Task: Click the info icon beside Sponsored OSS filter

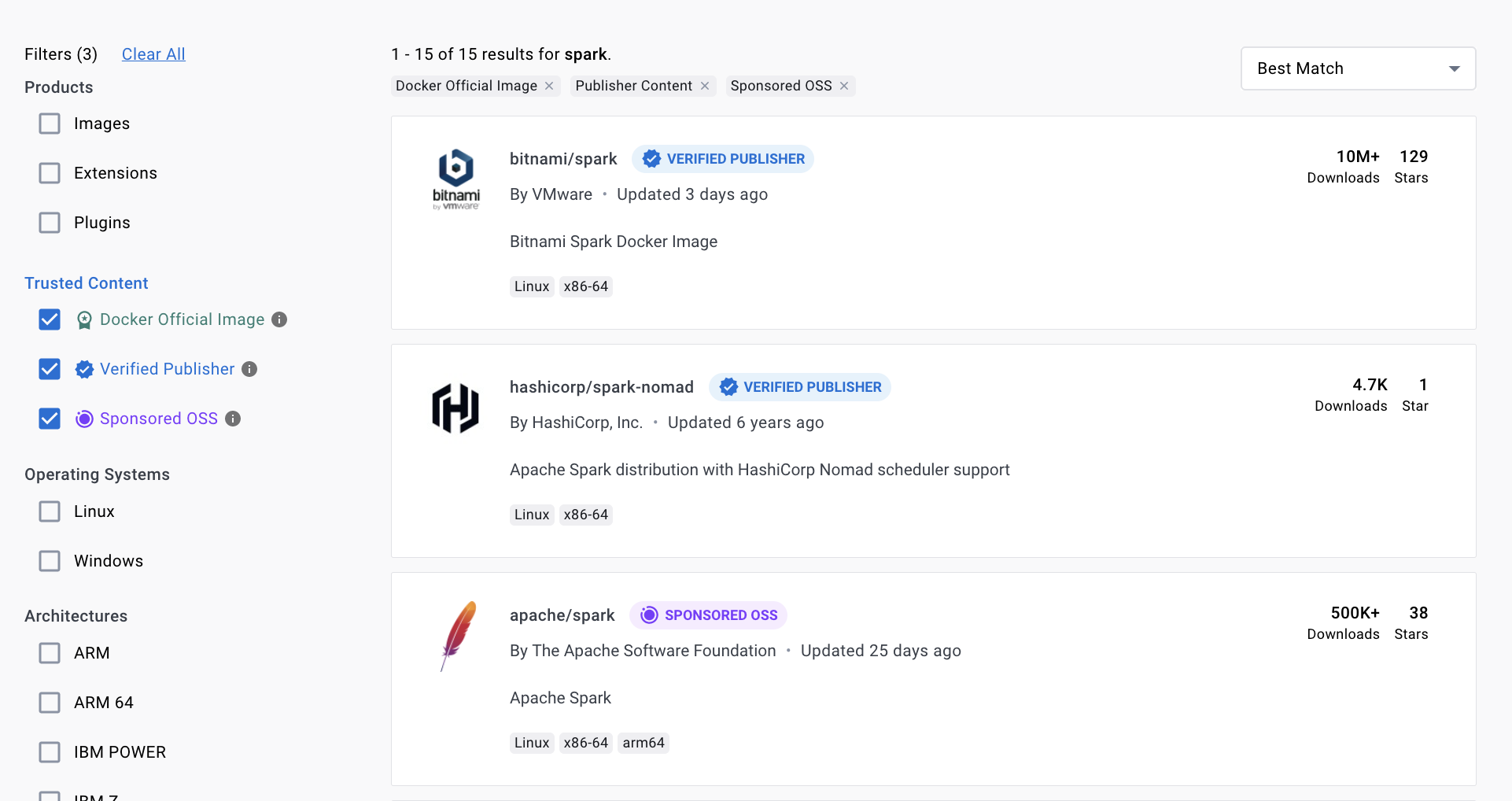Action: pyautogui.click(x=233, y=419)
